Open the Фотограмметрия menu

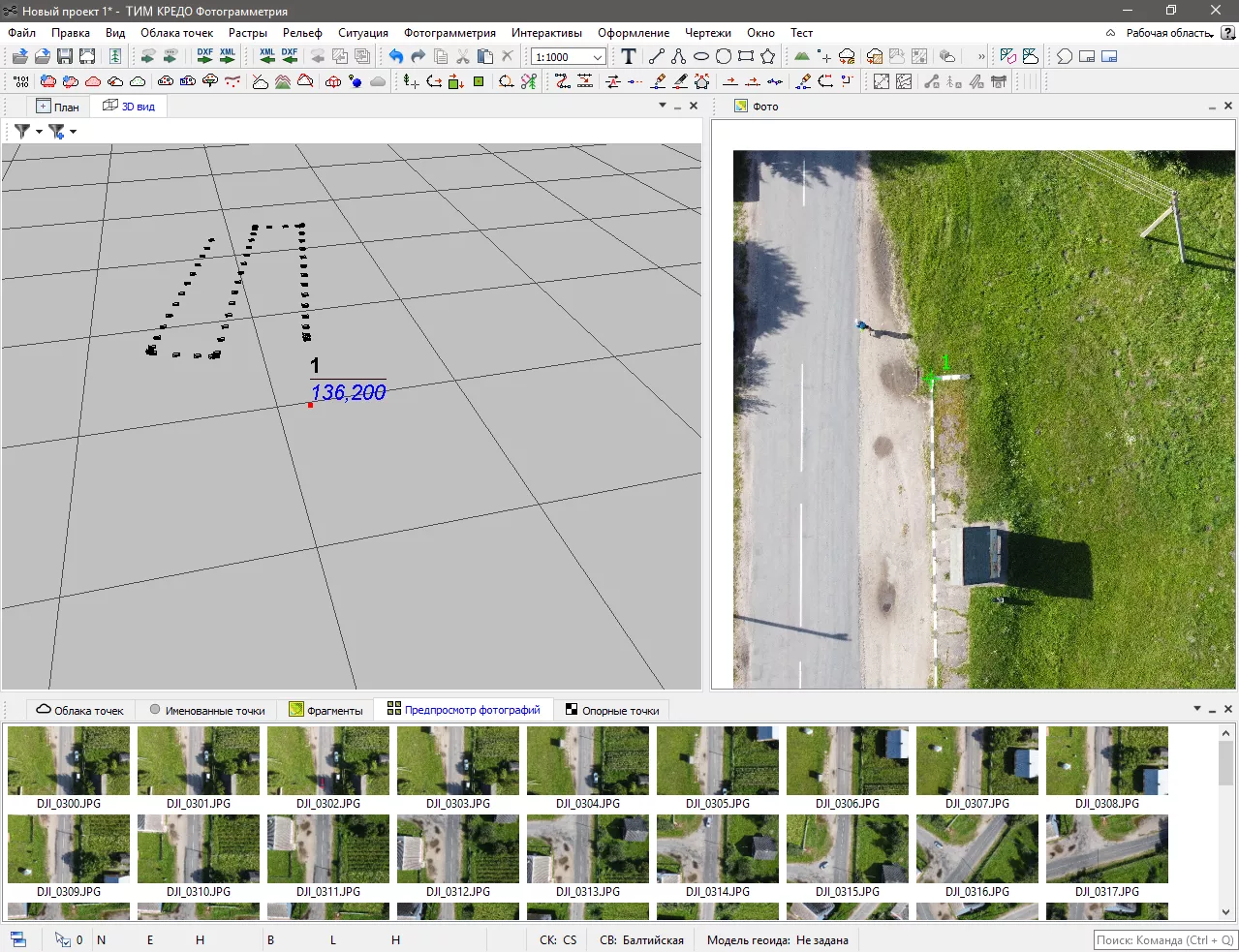[449, 33]
